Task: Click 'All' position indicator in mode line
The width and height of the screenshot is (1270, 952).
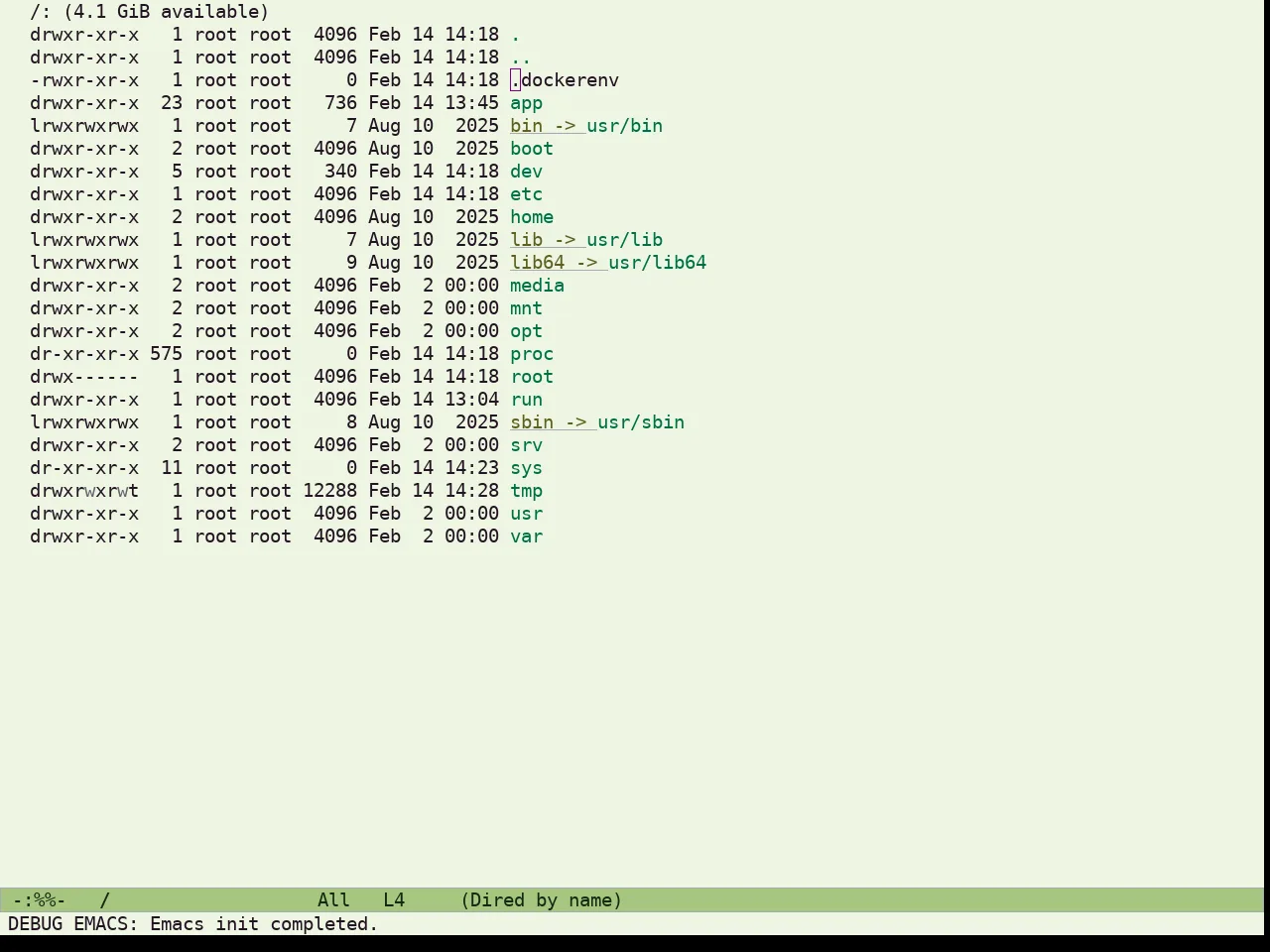Action: tap(334, 900)
